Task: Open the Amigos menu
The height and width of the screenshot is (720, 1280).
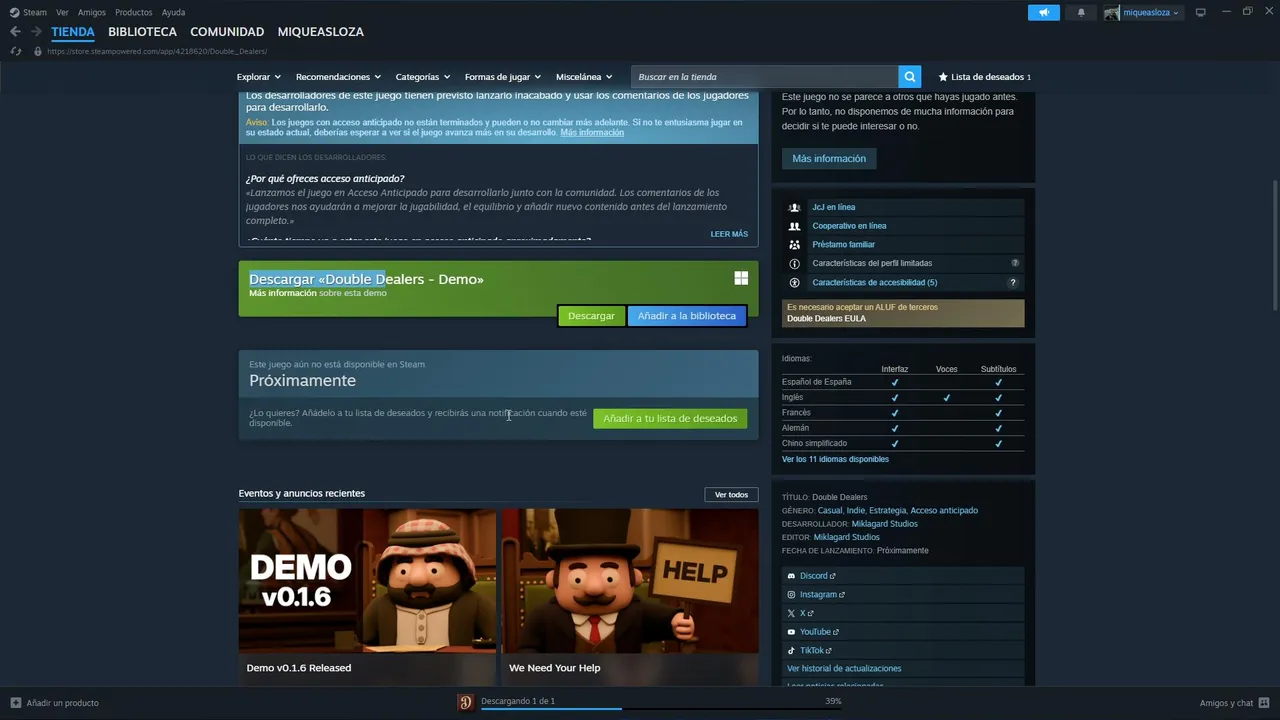Action: tap(92, 12)
